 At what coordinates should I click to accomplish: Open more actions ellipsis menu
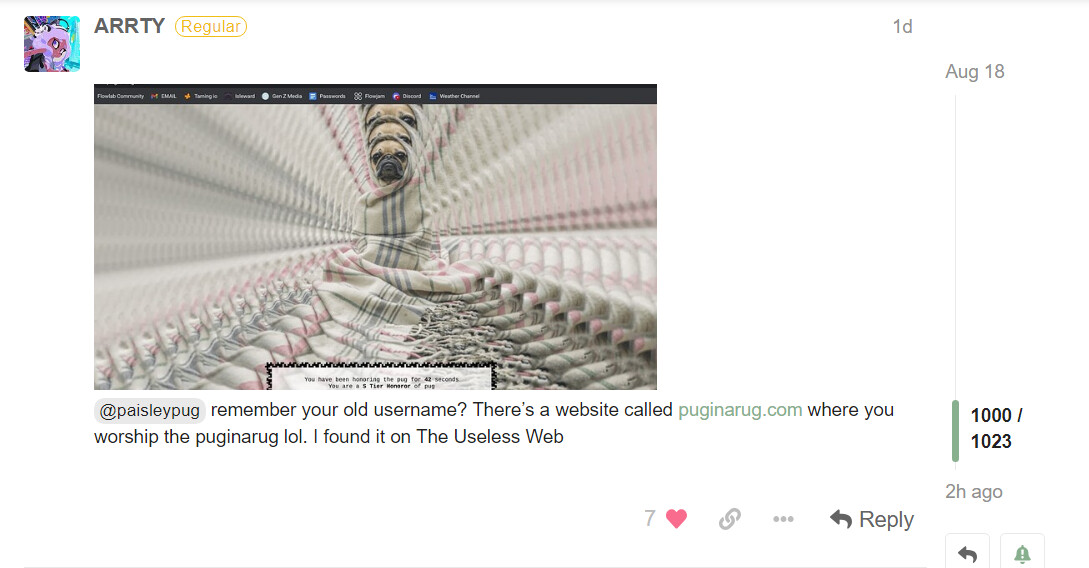coord(783,519)
